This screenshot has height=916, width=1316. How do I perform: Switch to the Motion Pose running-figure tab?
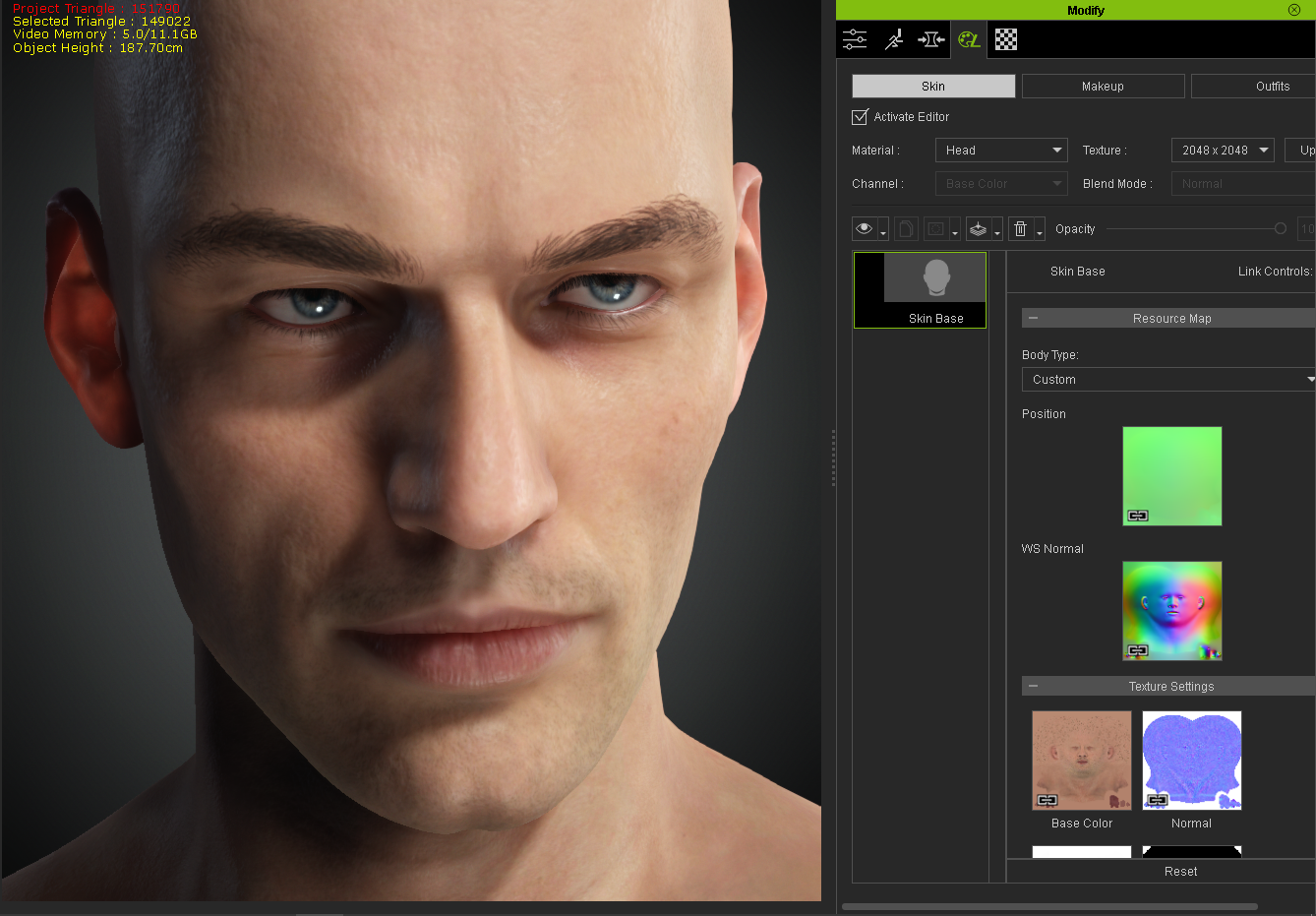click(x=893, y=39)
